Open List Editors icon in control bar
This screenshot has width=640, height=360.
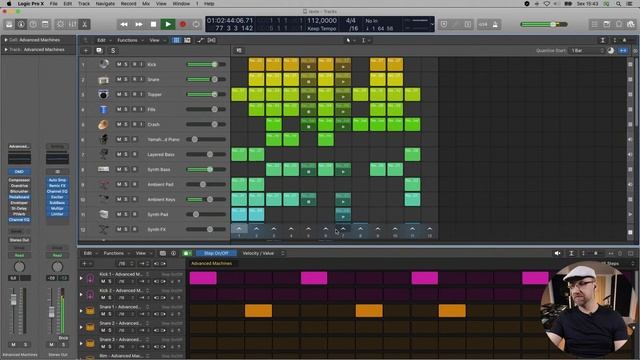coord(594,24)
